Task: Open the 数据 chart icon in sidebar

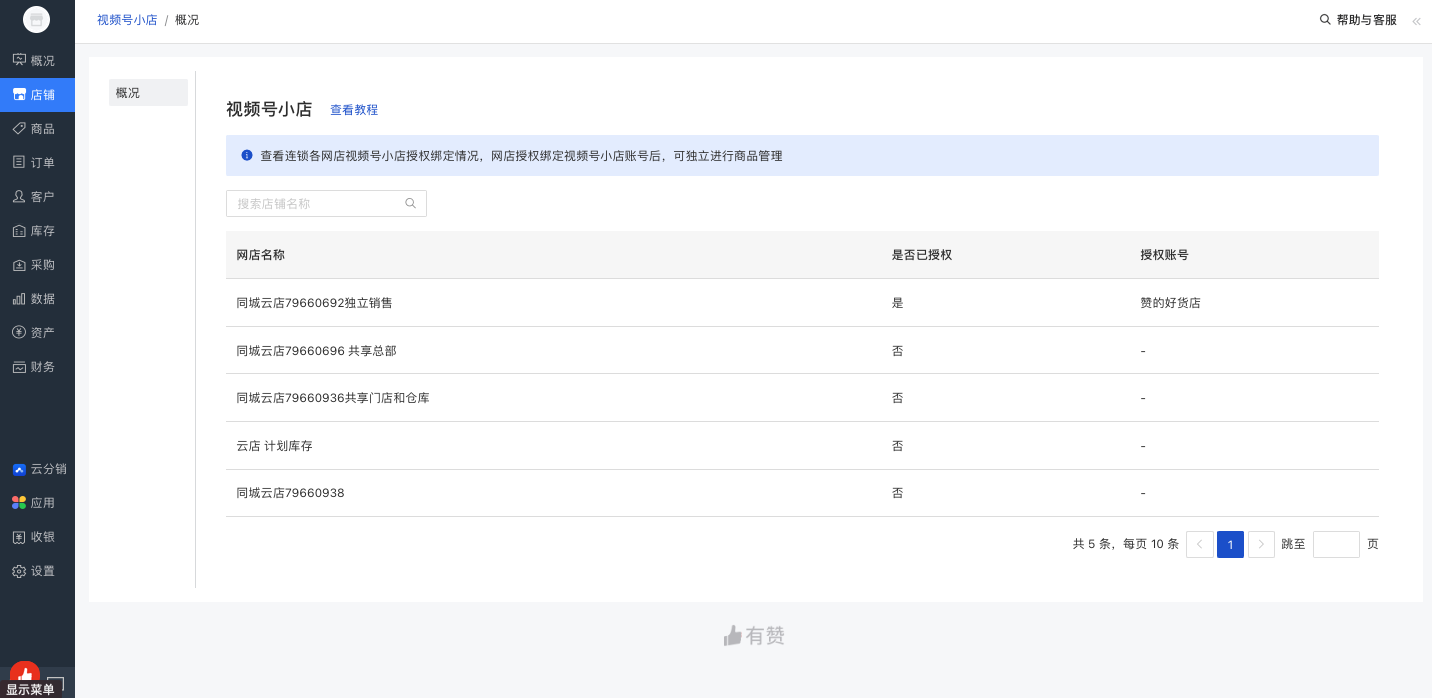Action: 19,299
